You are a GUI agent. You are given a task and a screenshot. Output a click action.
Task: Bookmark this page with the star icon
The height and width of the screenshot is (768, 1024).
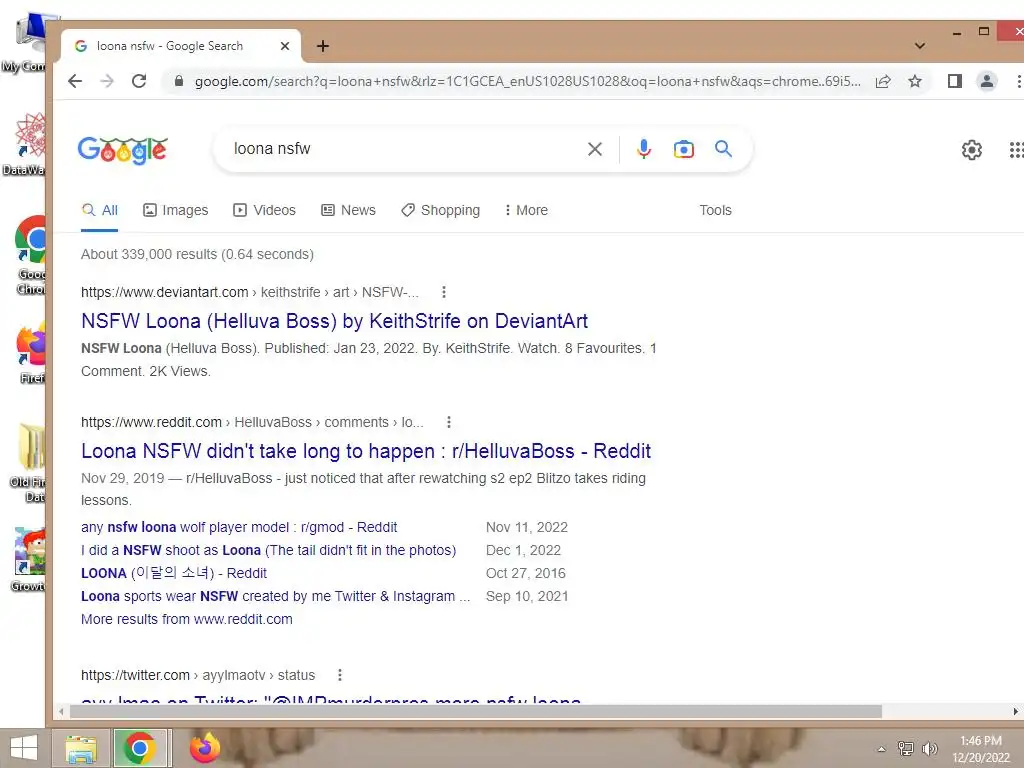(915, 81)
